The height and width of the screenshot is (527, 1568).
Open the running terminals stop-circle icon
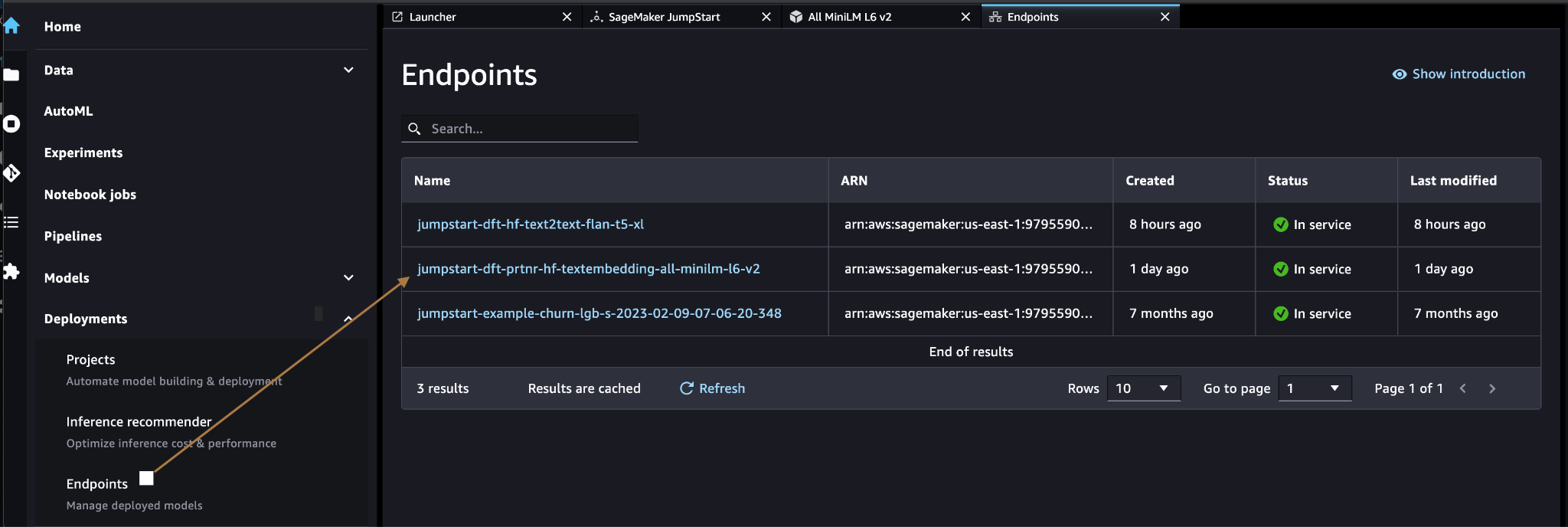(x=11, y=124)
